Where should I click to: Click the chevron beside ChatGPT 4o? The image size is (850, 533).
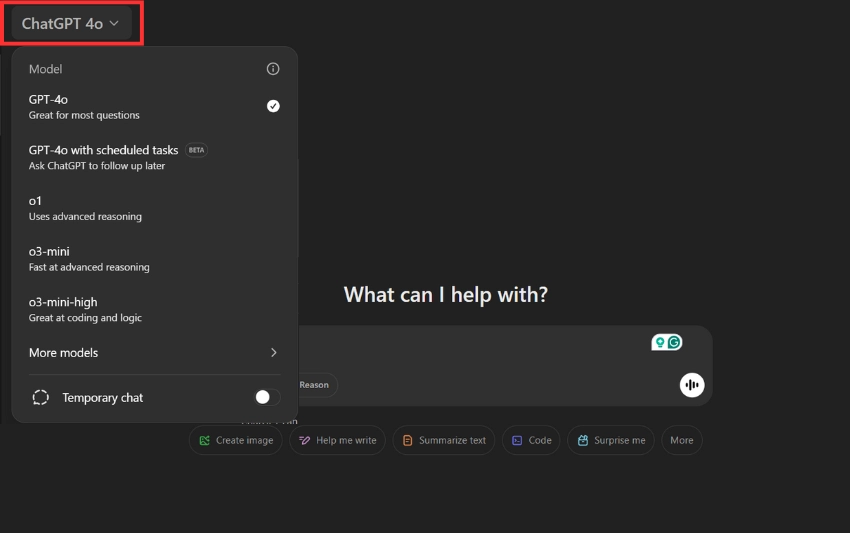(x=114, y=23)
